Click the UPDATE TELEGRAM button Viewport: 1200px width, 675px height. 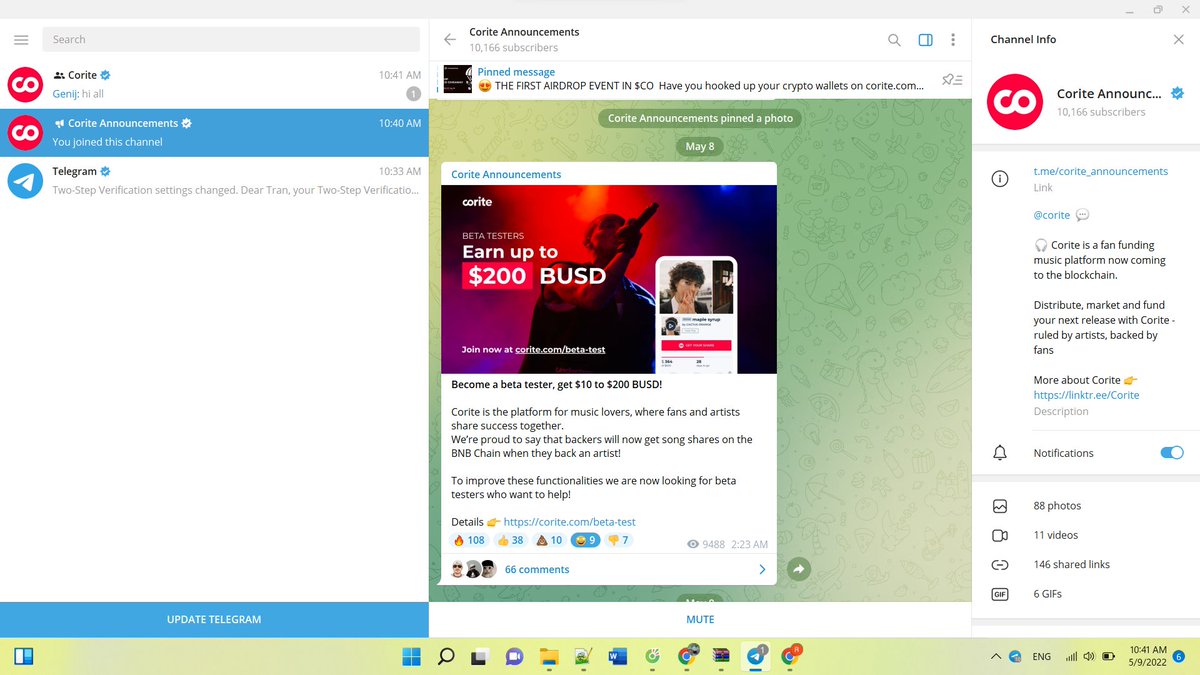214,620
